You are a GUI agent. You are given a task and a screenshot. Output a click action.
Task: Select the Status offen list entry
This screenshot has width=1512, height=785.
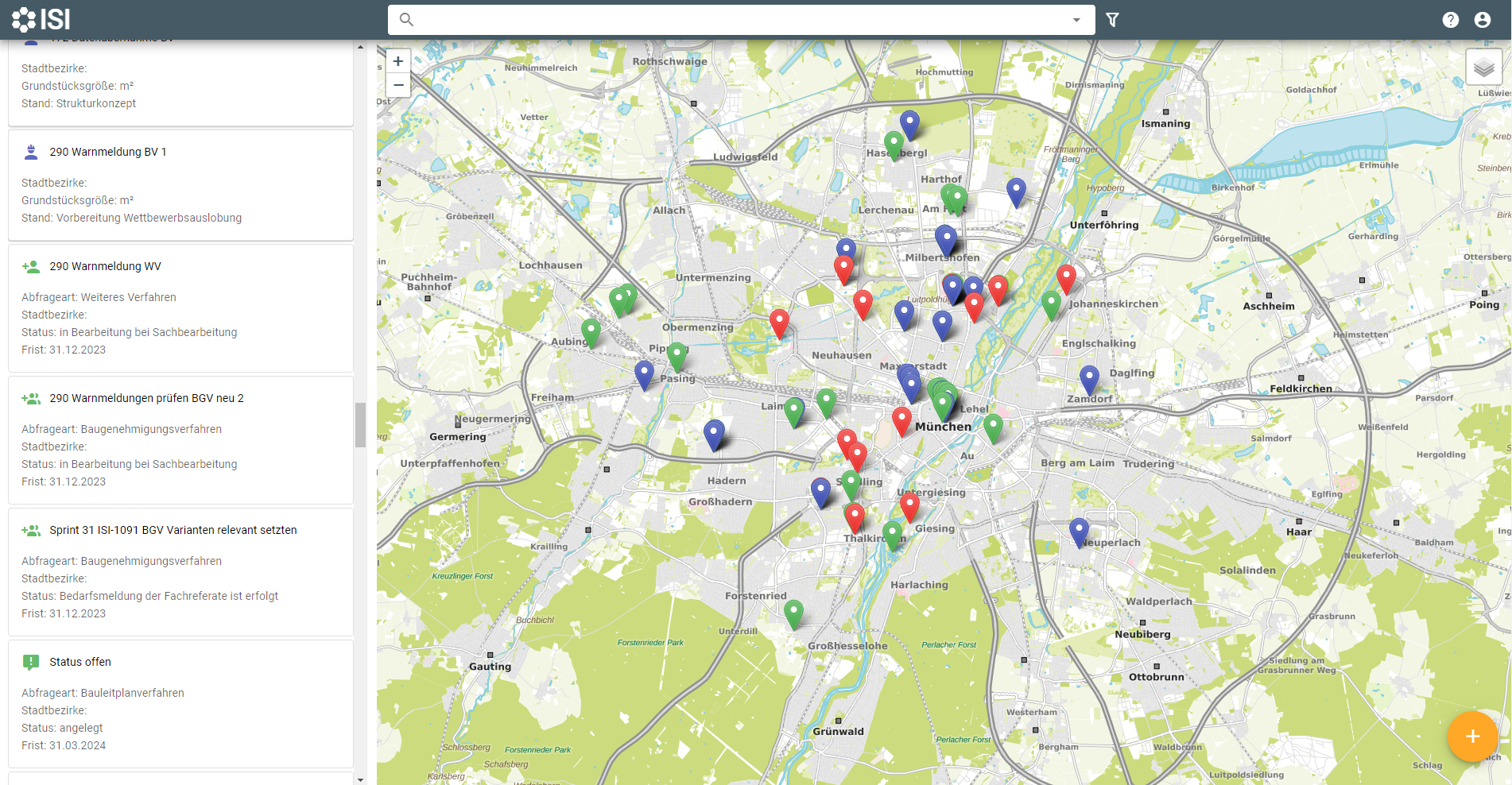(80, 662)
